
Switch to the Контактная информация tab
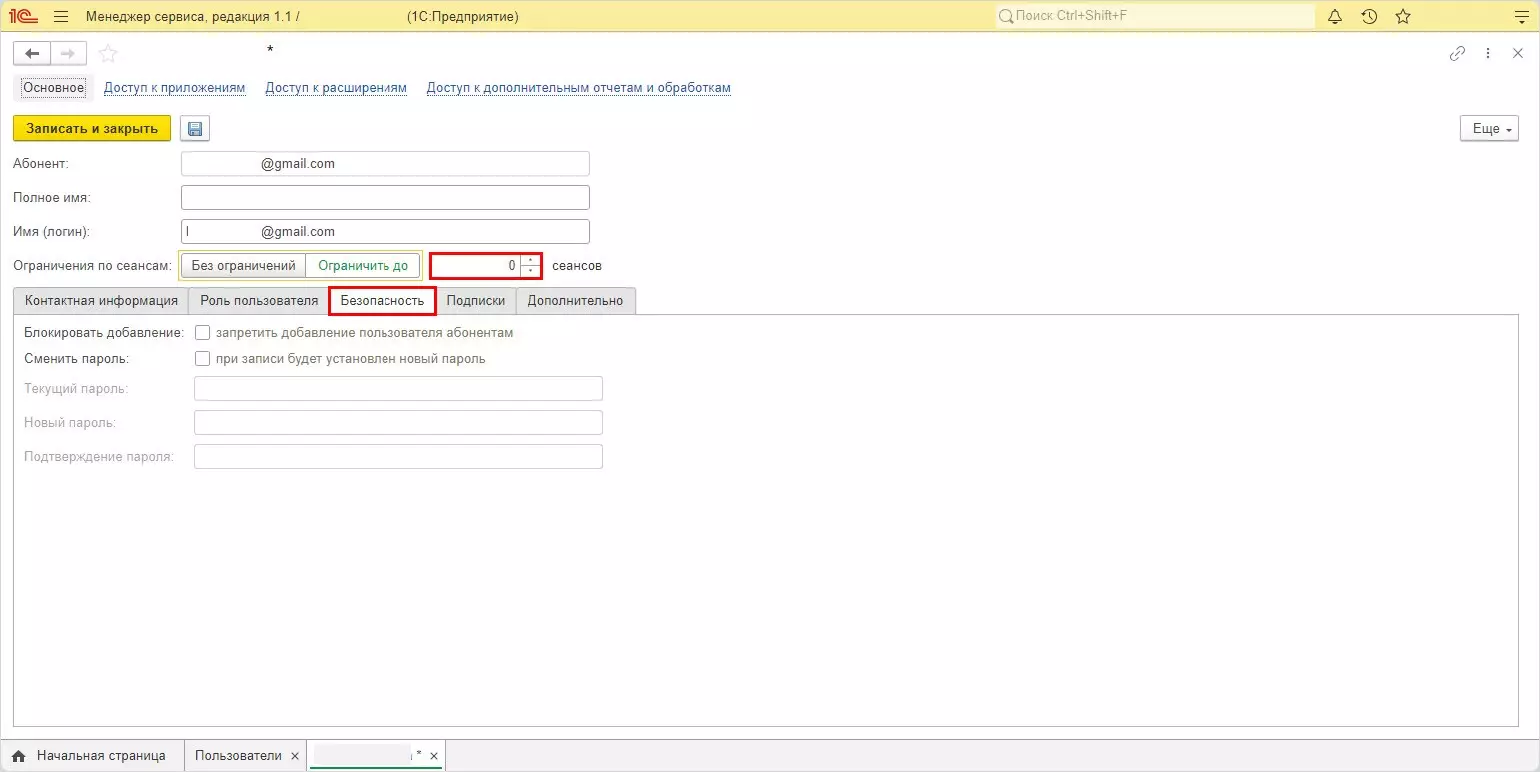click(101, 300)
